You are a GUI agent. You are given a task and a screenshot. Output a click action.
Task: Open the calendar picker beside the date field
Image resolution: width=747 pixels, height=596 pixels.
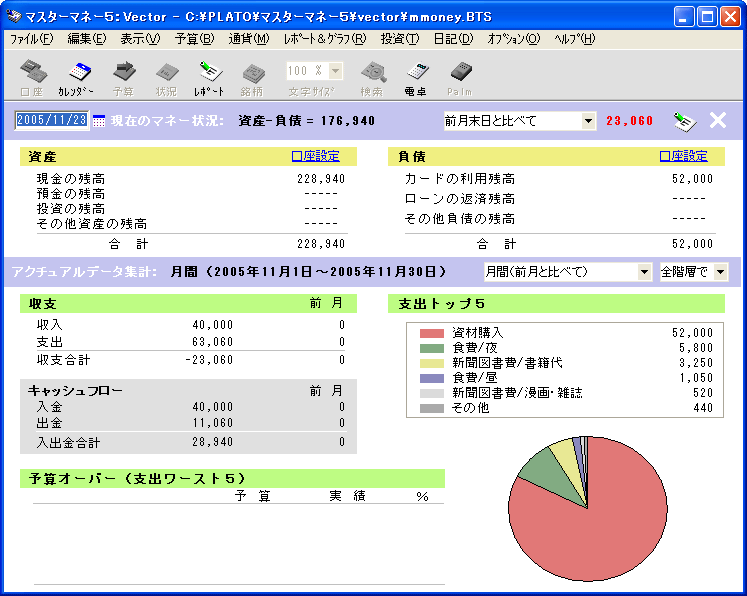[x=99, y=121]
